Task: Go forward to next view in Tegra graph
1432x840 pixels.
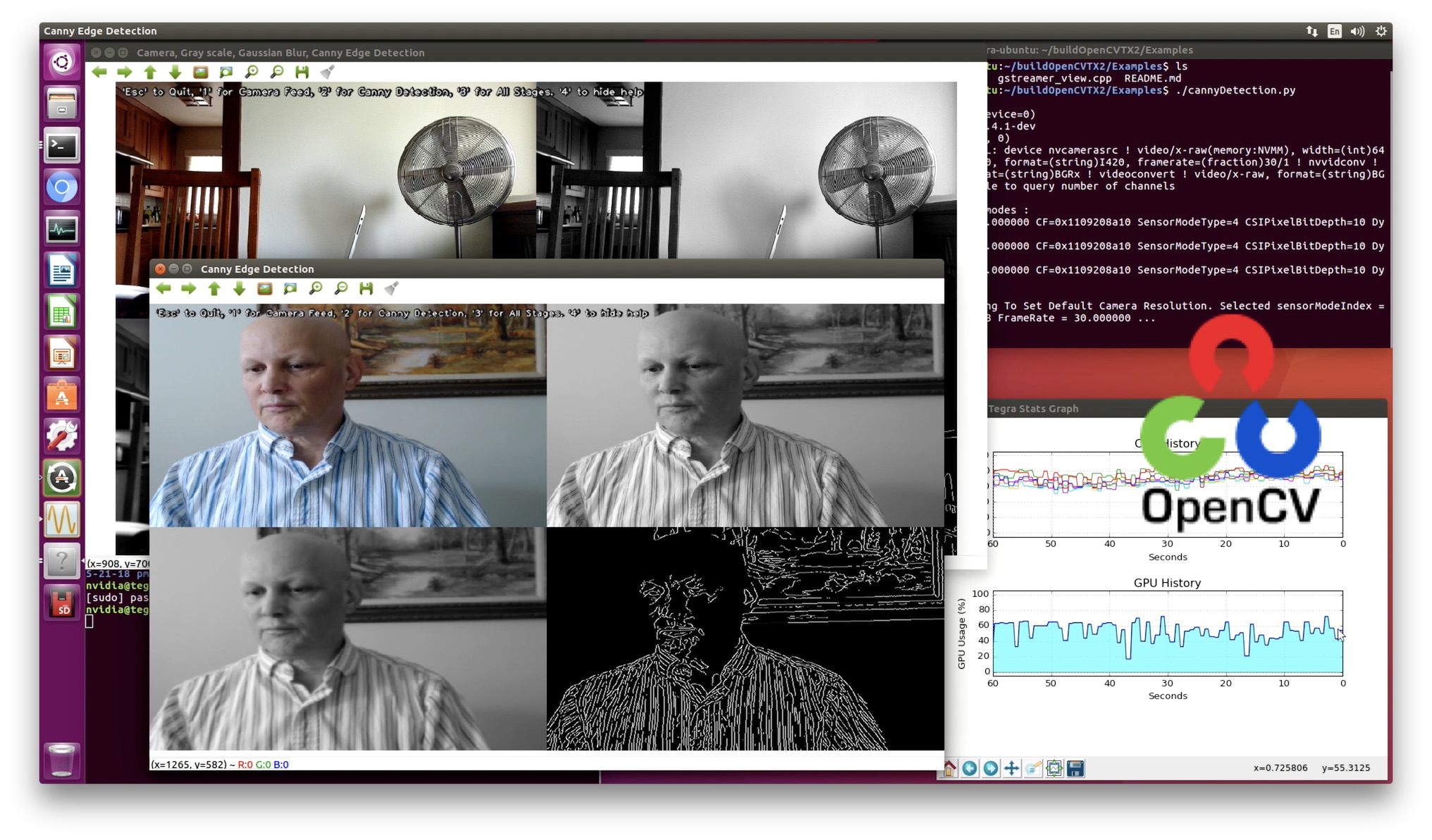Action: pos(991,768)
